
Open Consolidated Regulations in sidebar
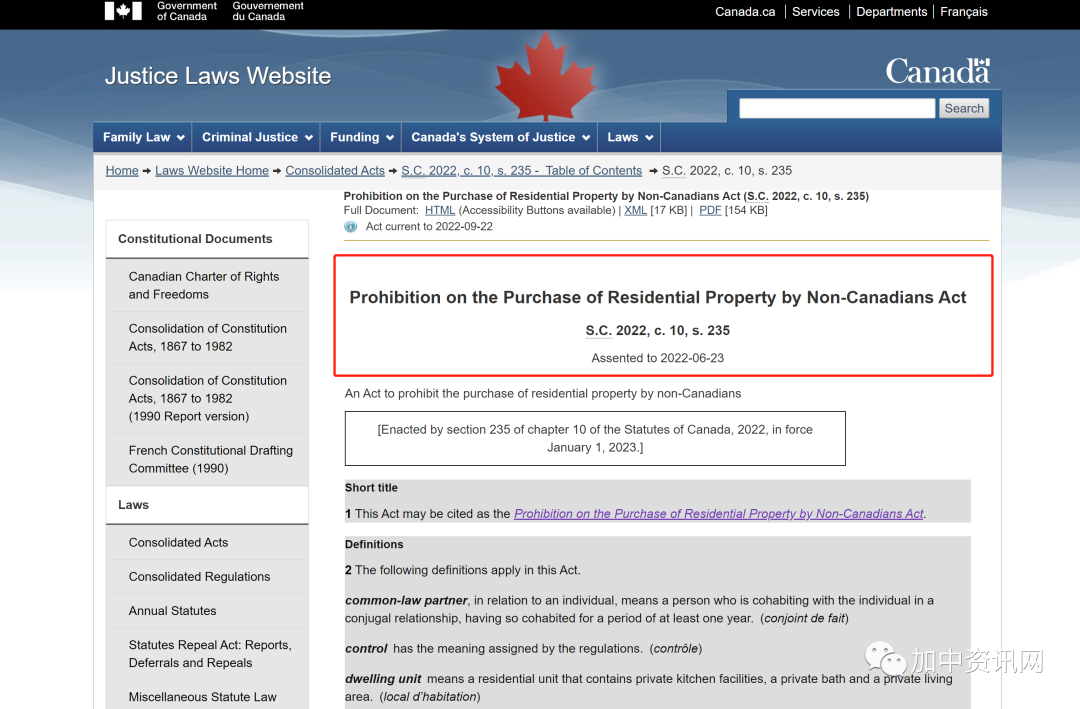(207, 577)
